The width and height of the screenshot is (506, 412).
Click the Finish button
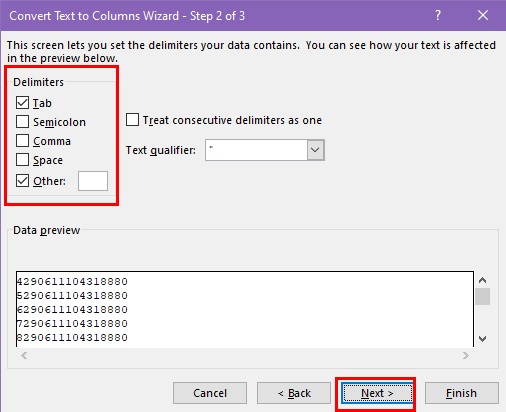[462, 393]
